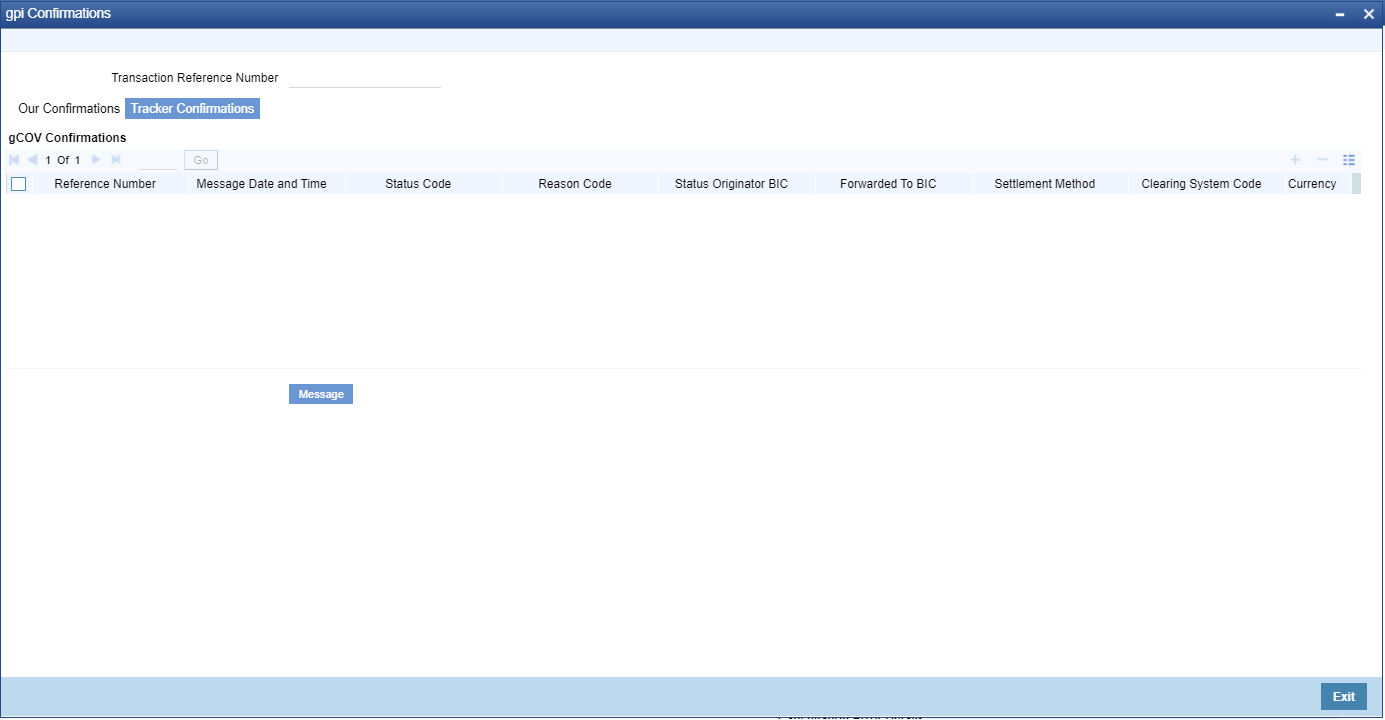This screenshot has width=1385, height=720.
Task: Open the Tracker Confirmations tab
Action: (x=192, y=108)
